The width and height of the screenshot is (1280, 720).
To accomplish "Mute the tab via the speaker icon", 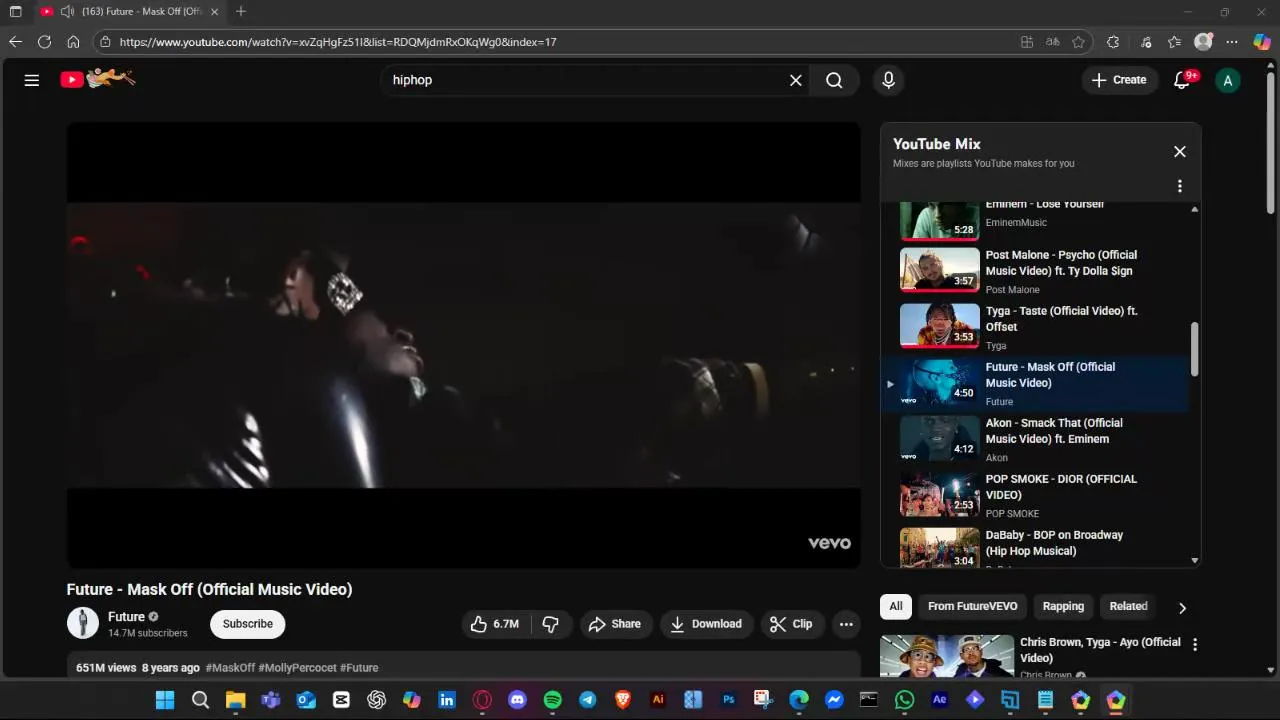I will [x=67, y=11].
